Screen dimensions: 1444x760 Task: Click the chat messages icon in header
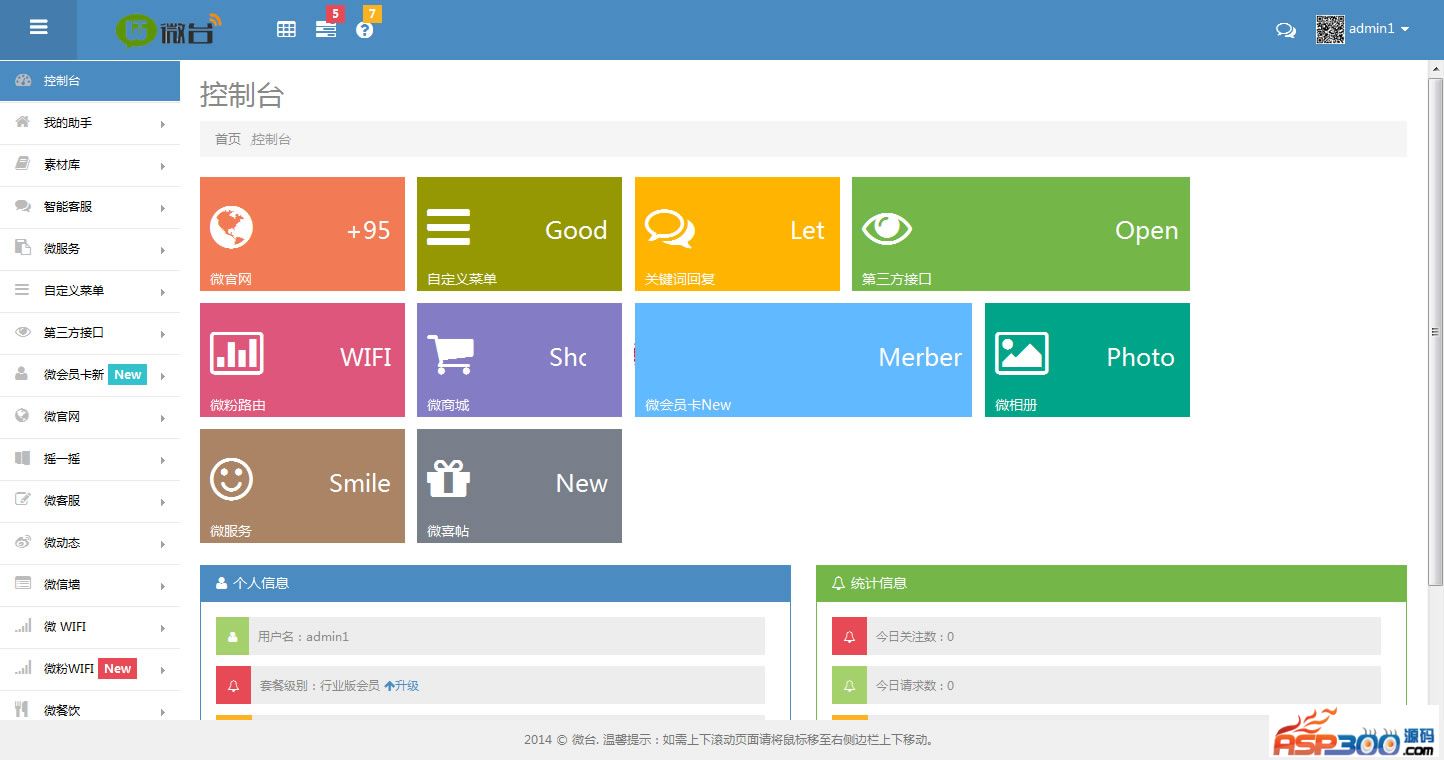(1285, 30)
